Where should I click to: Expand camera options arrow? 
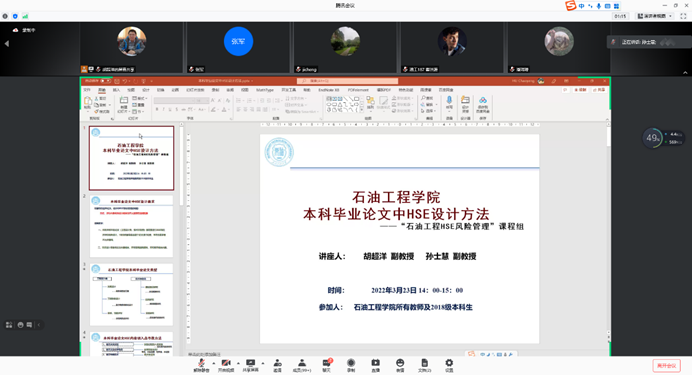[x=238, y=363]
